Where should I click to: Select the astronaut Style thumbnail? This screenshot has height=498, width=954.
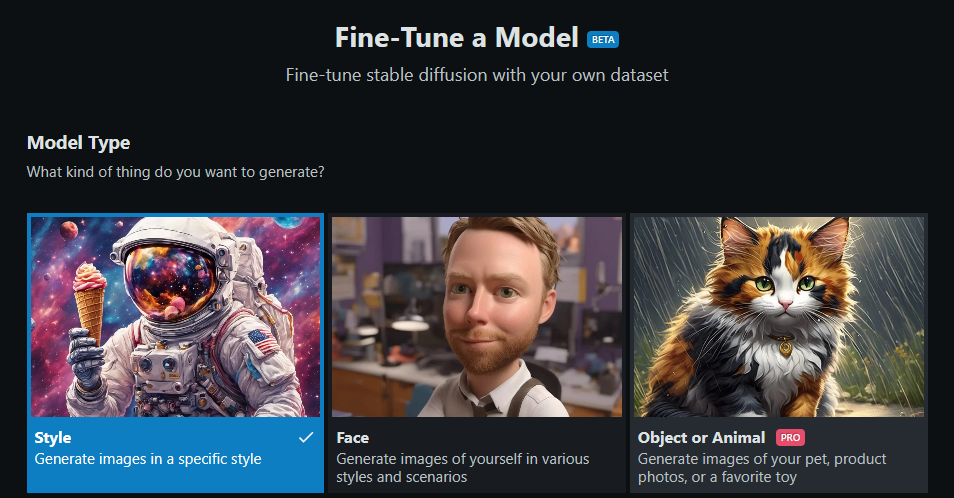[175, 316]
